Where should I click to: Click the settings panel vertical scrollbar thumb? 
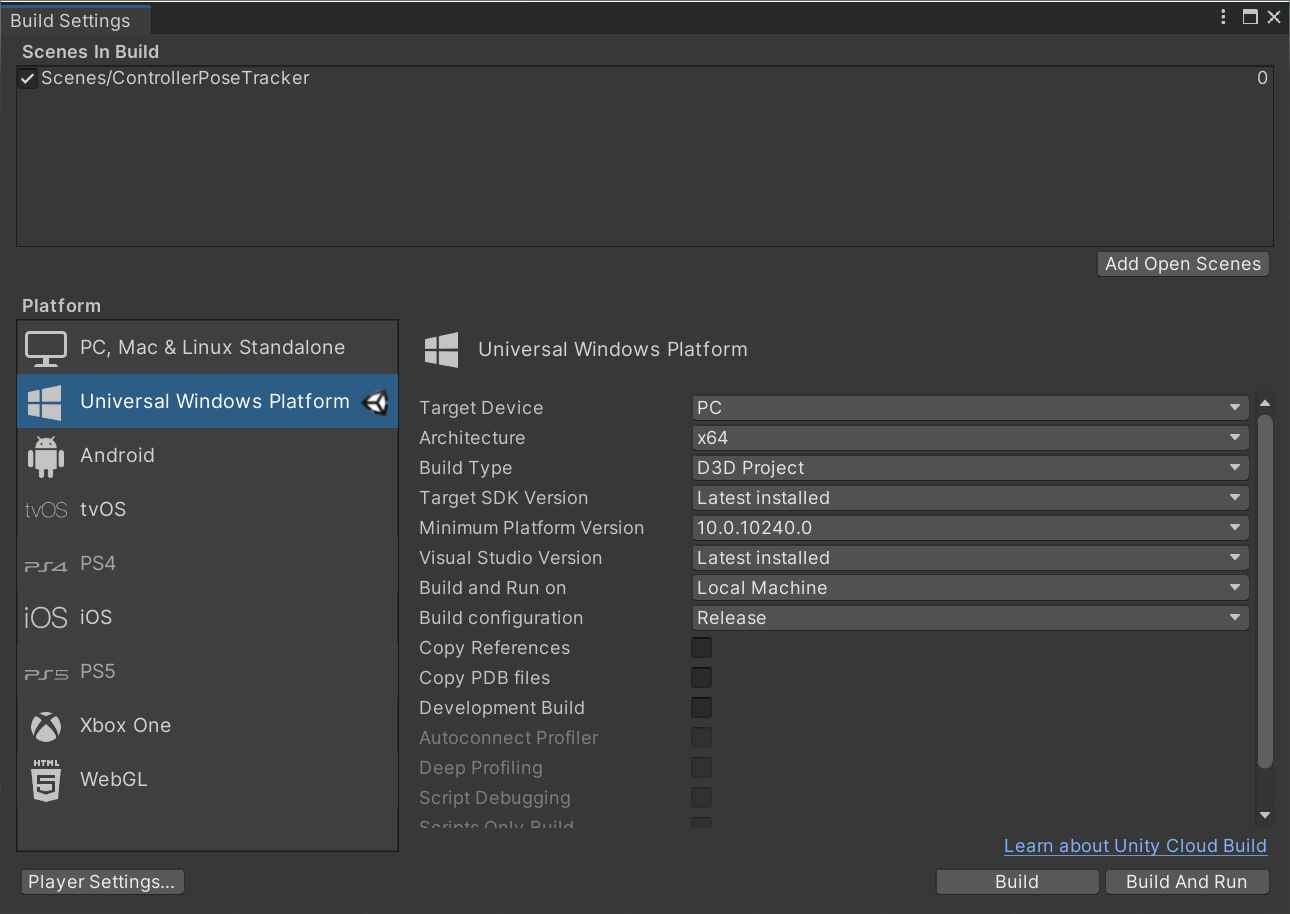pos(1265,591)
